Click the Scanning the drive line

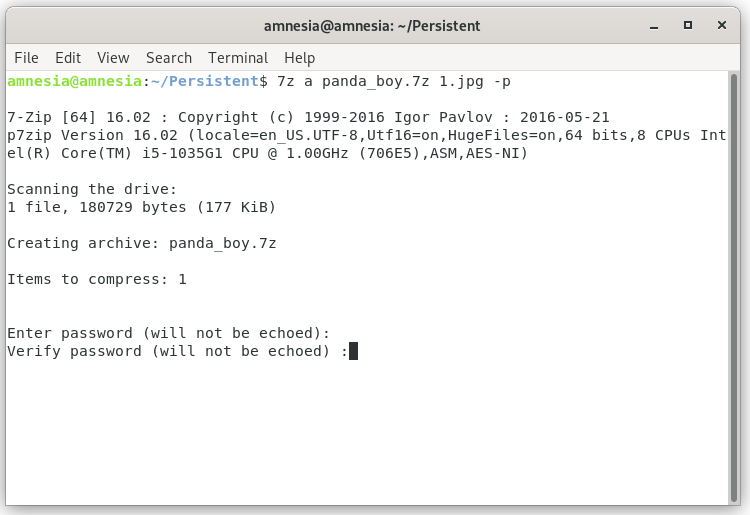tap(92, 189)
